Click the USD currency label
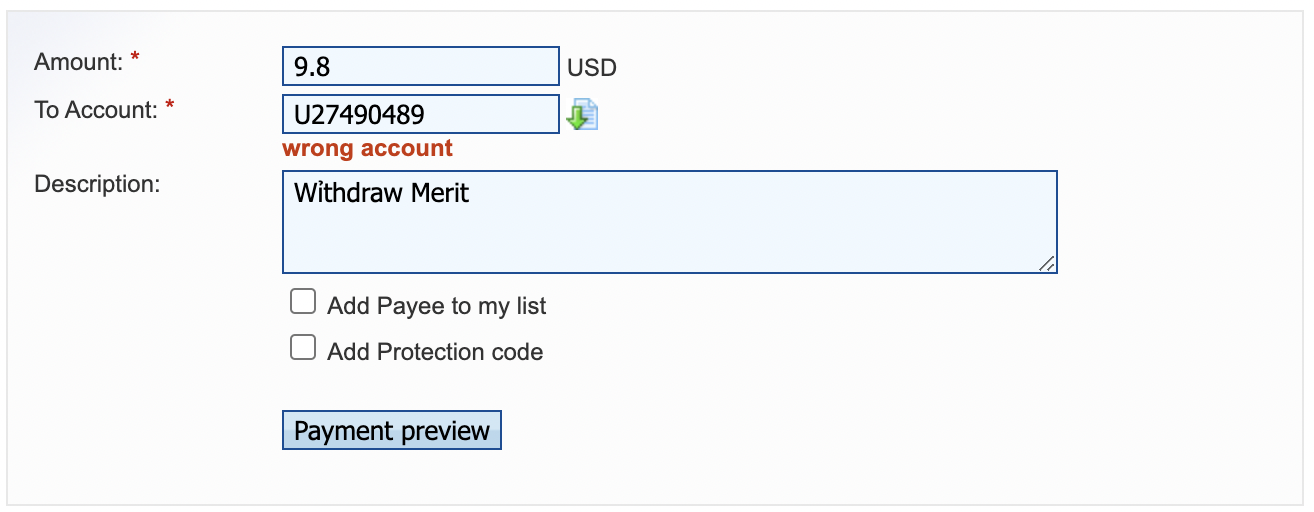Image resolution: width=1314 pixels, height=512 pixels. click(592, 68)
